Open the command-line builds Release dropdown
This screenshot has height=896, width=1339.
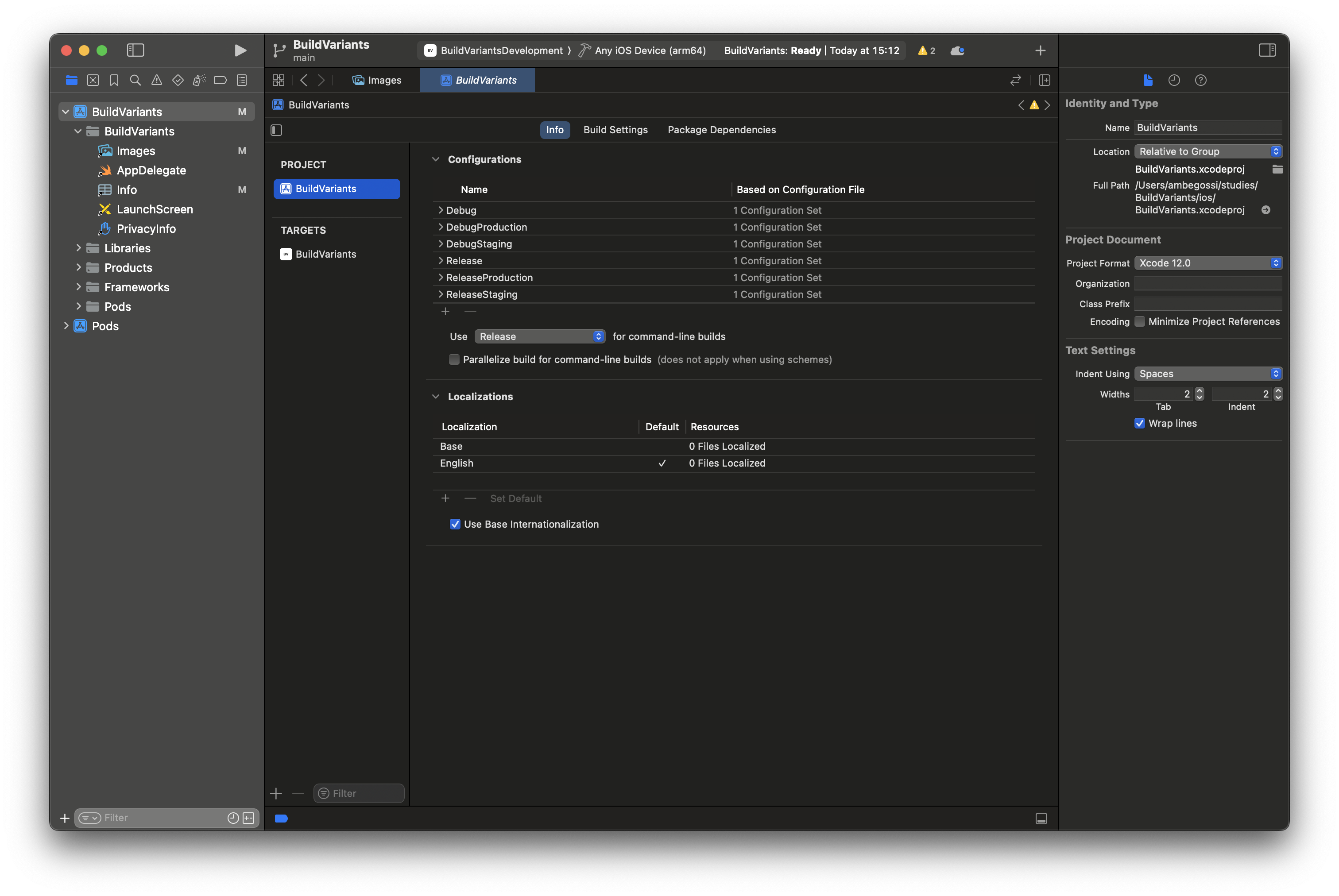point(539,336)
